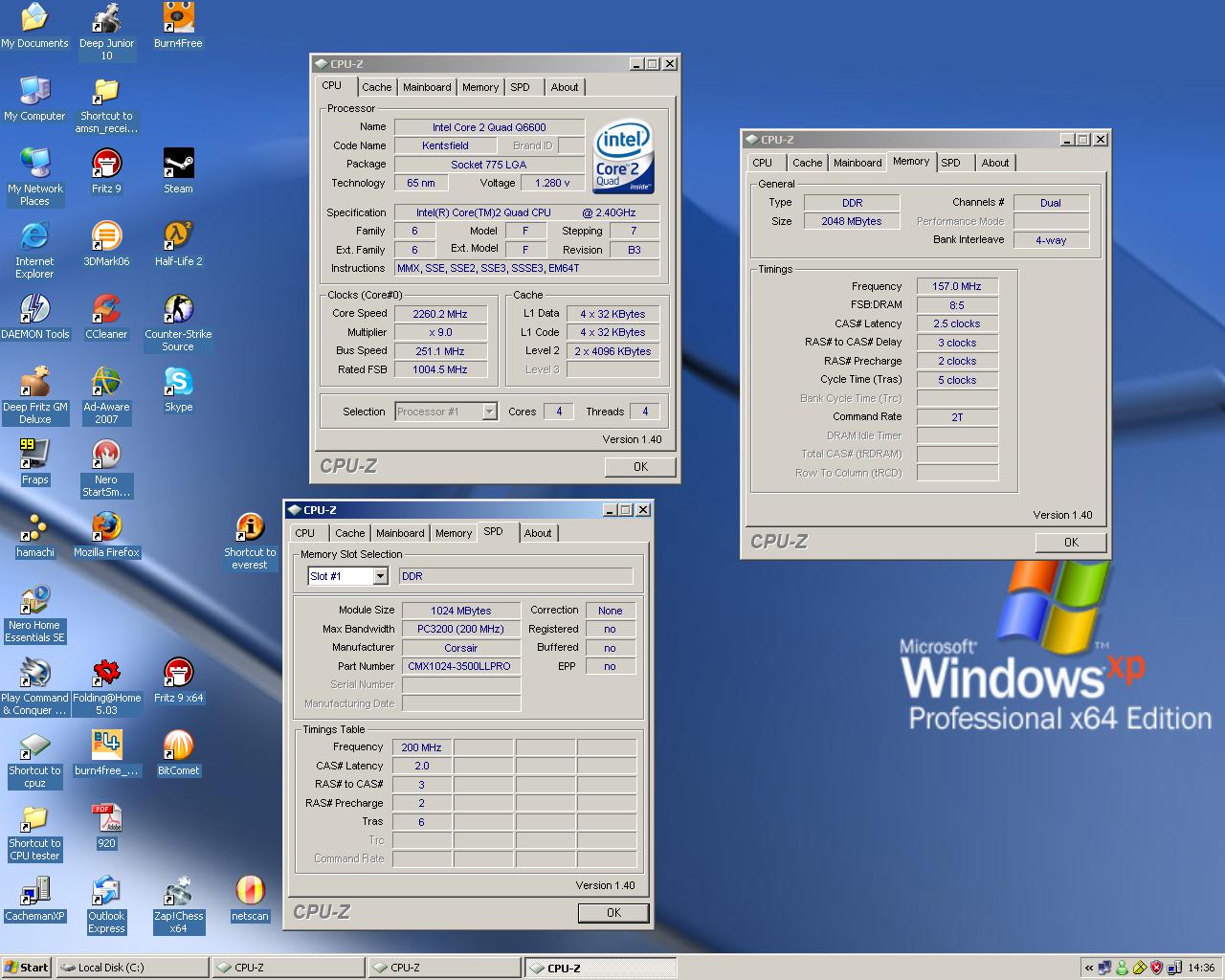Image resolution: width=1225 pixels, height=980 pixels.
Task: Click the Intel Core 2 Quad logo
Action: [623, 157]
